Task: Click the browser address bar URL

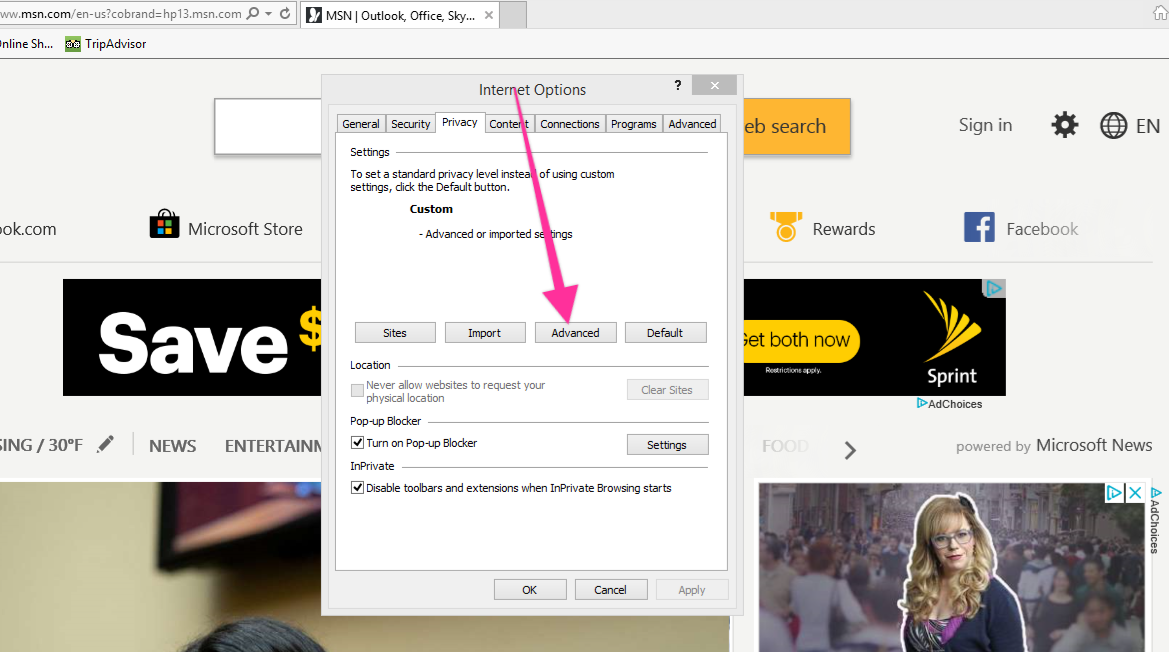Action: pos(121,13)
